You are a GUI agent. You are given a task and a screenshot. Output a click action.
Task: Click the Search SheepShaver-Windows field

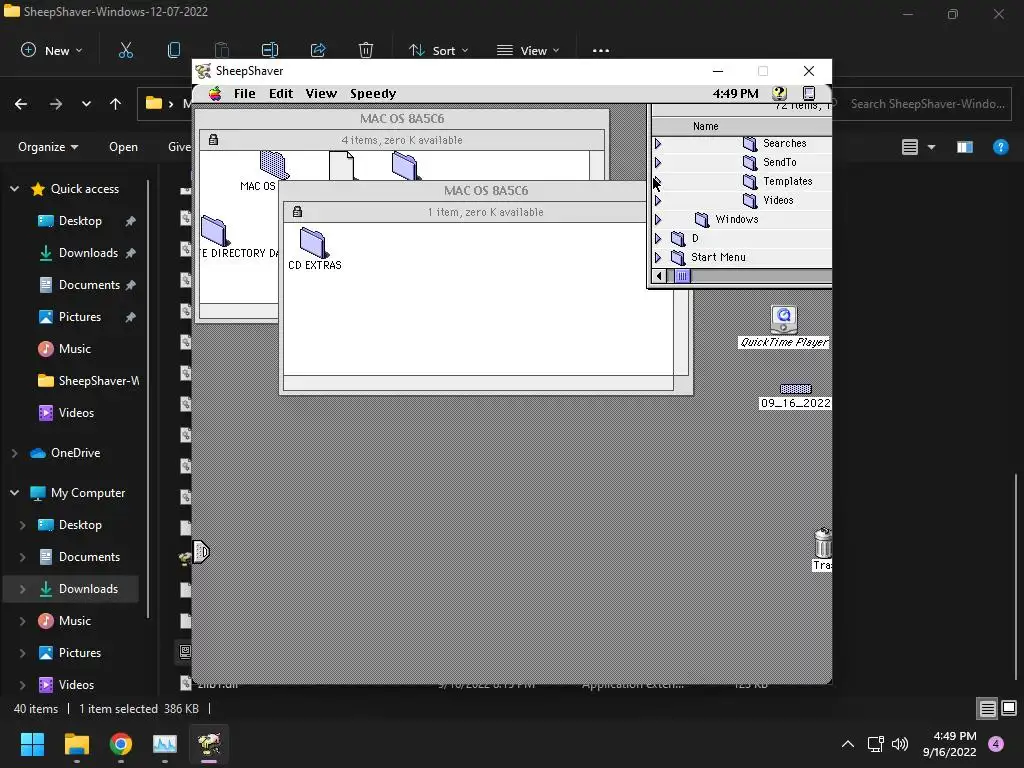click(924, 104)
